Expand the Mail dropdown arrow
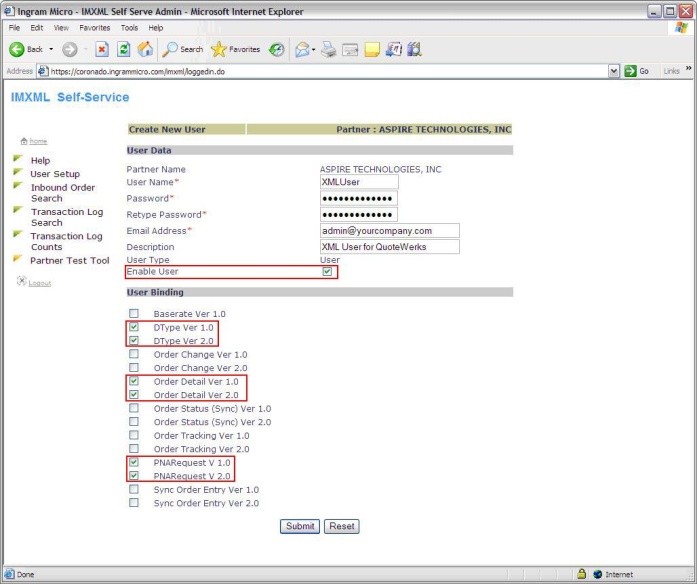Image resolution: width=697 pixels, height=584 pixels. [313, 49]
